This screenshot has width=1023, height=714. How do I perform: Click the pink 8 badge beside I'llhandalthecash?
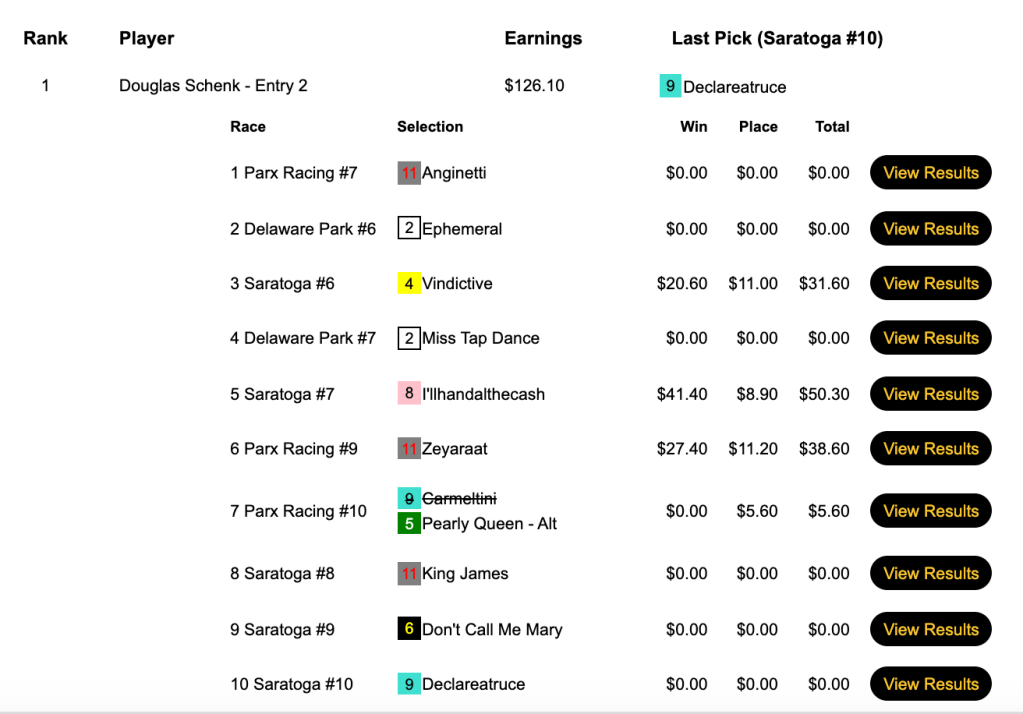click(x=408, y=394)
